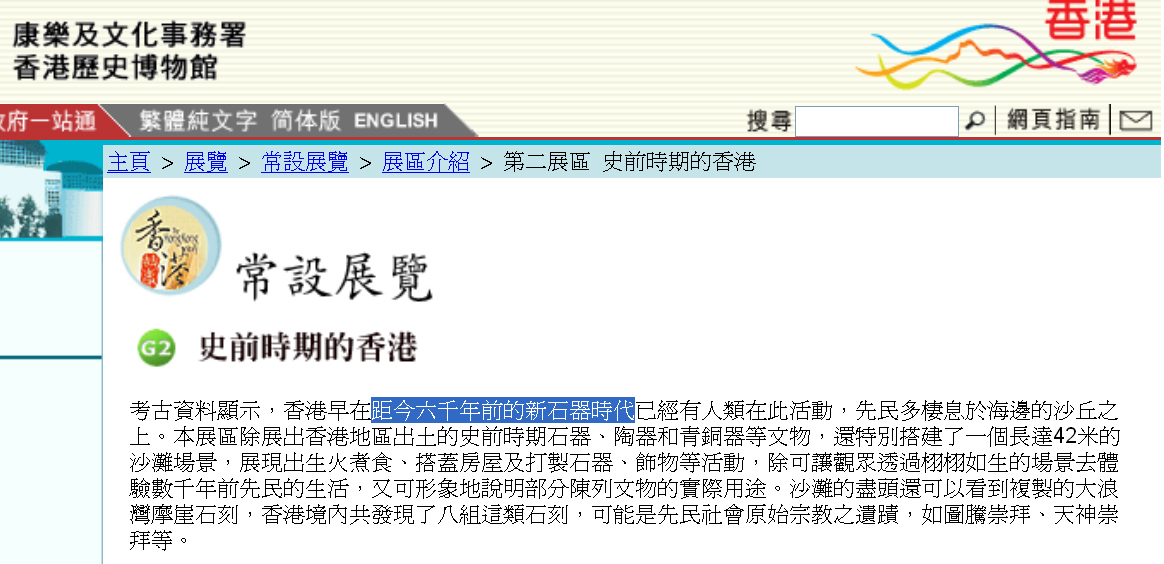Click the search magnifier icon
This screenshot has height=564, width=1164.
click(975, 120)
